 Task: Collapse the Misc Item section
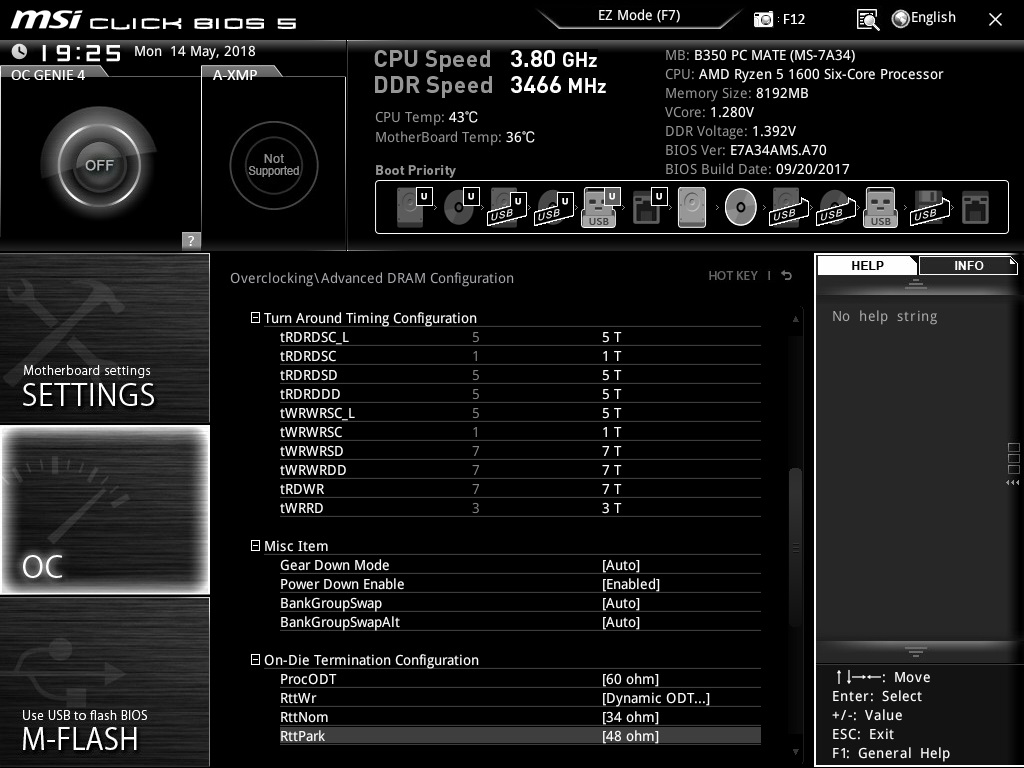(x=255, y=545)
